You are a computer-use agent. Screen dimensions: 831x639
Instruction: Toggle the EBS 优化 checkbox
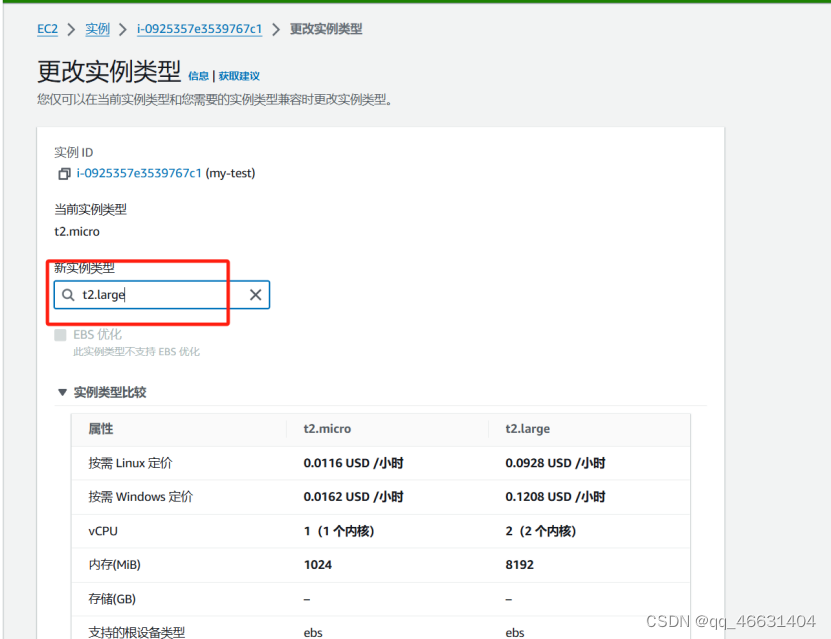click(60, 335)
